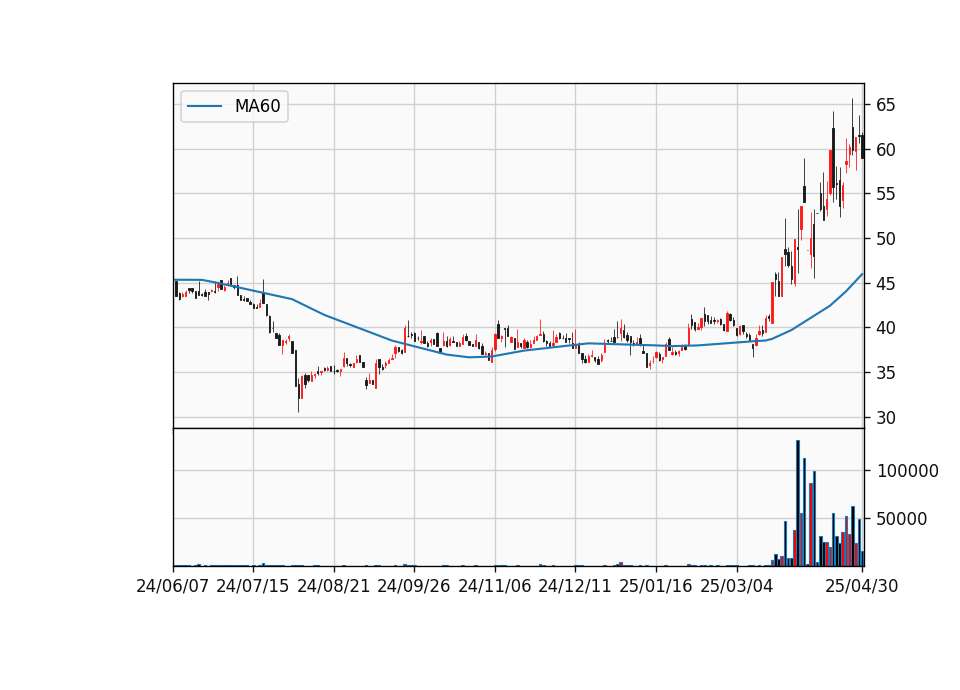
Task: Select the 25/04/30 date label
Action: click(862, 586)
